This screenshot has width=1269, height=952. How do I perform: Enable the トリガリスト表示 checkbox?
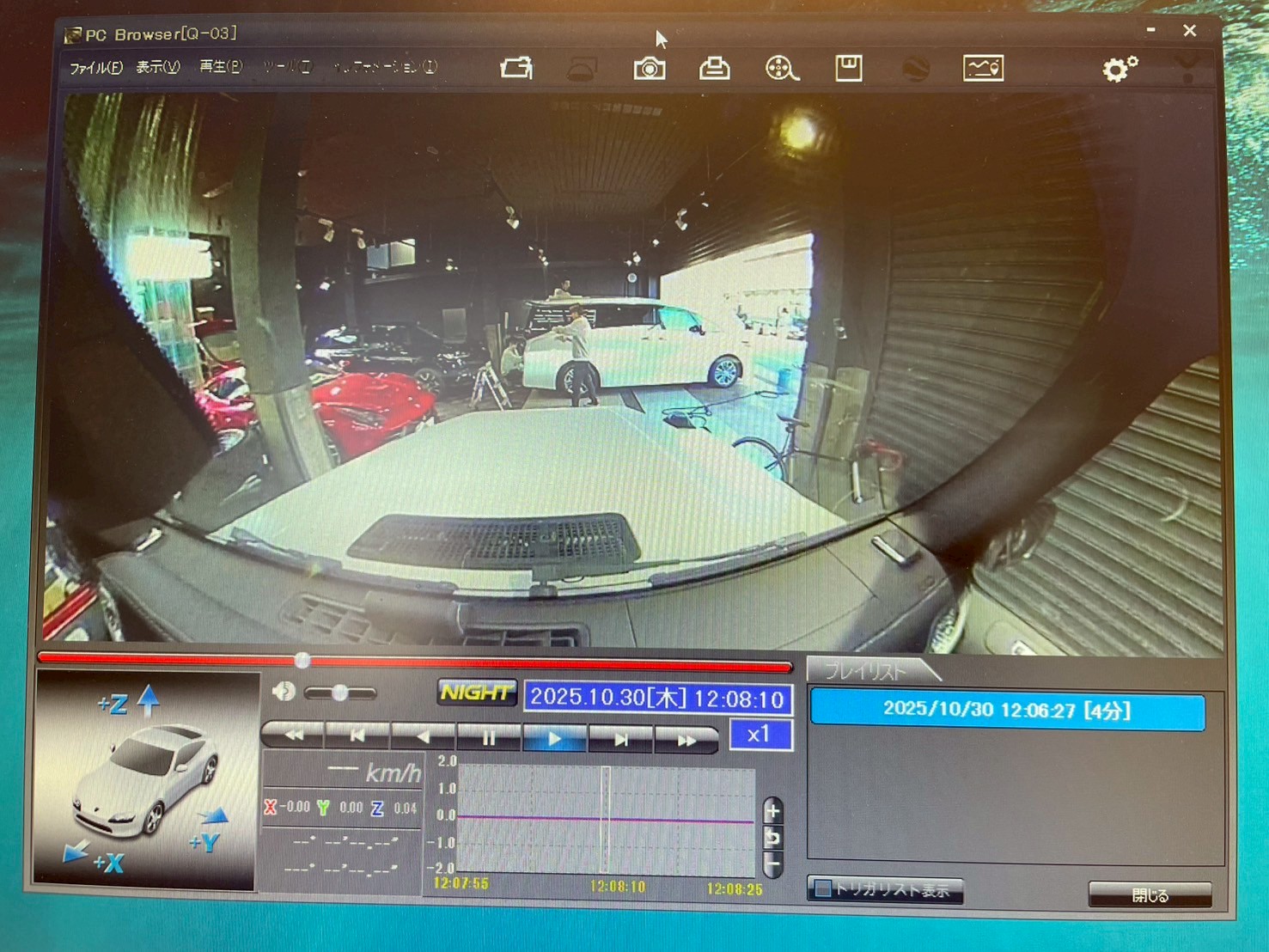(823, 888)
